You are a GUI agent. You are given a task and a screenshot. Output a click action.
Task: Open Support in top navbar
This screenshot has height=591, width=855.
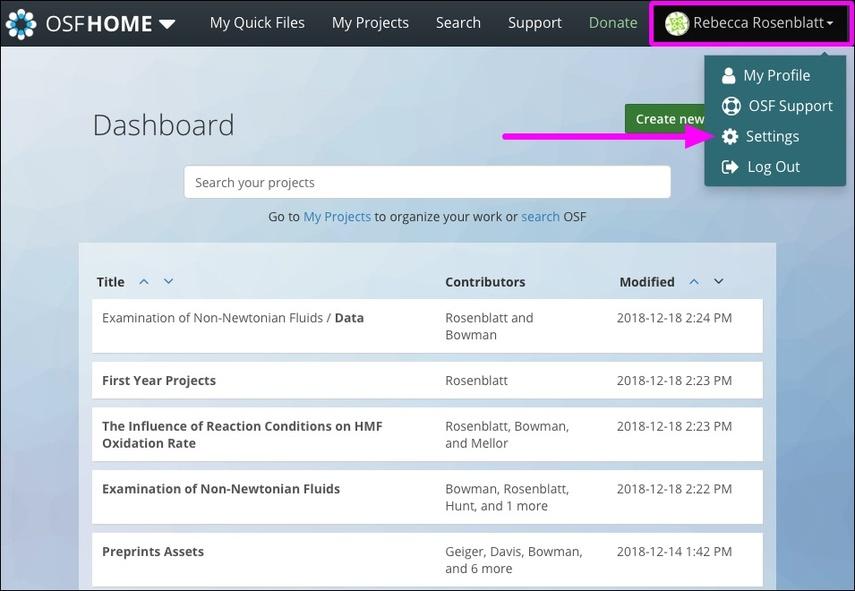click(534, 23)
